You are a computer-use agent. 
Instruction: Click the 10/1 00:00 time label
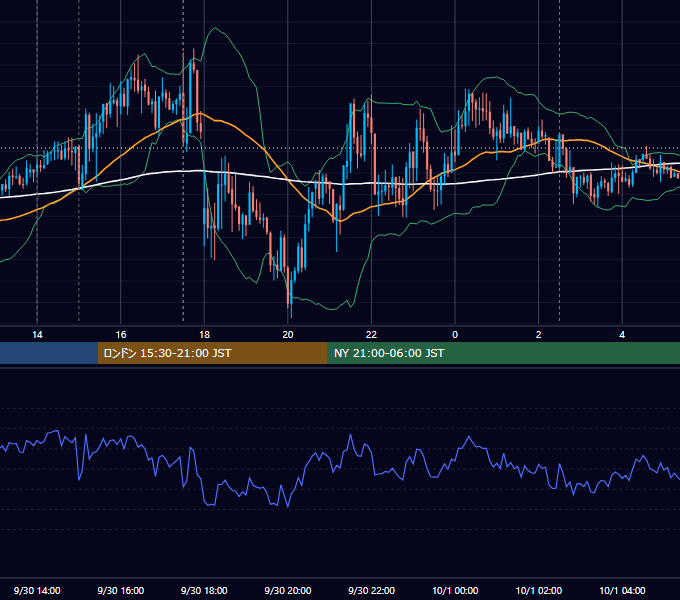pyautogui.click(x=455, y=590)
